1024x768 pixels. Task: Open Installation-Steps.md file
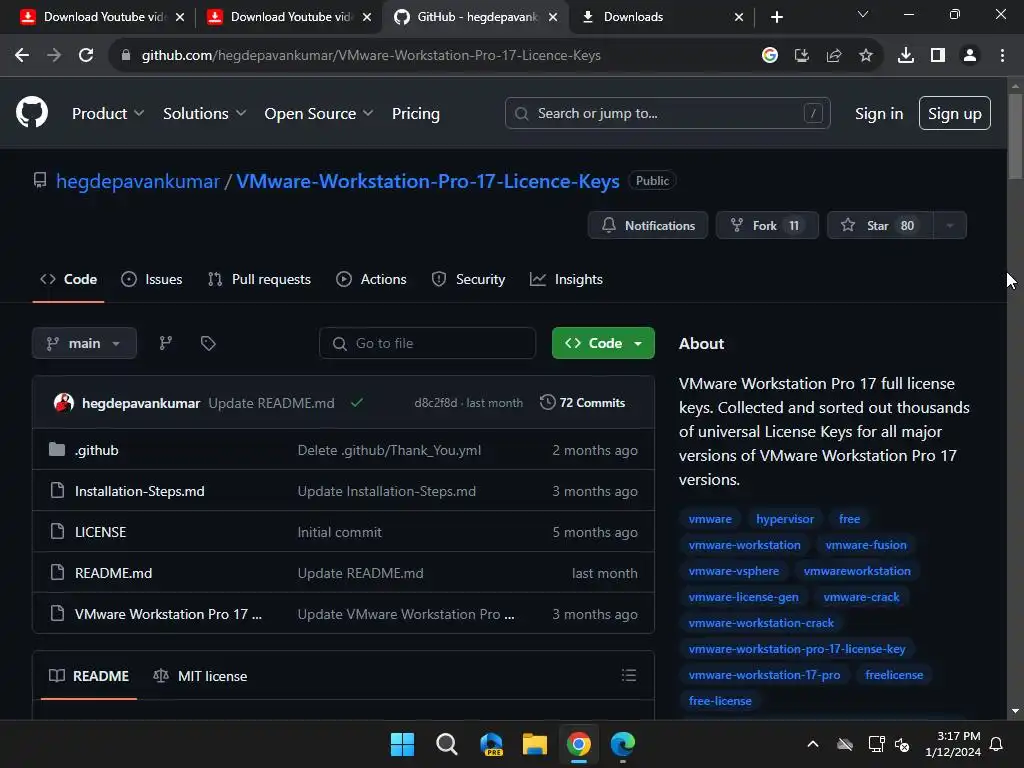140,491
